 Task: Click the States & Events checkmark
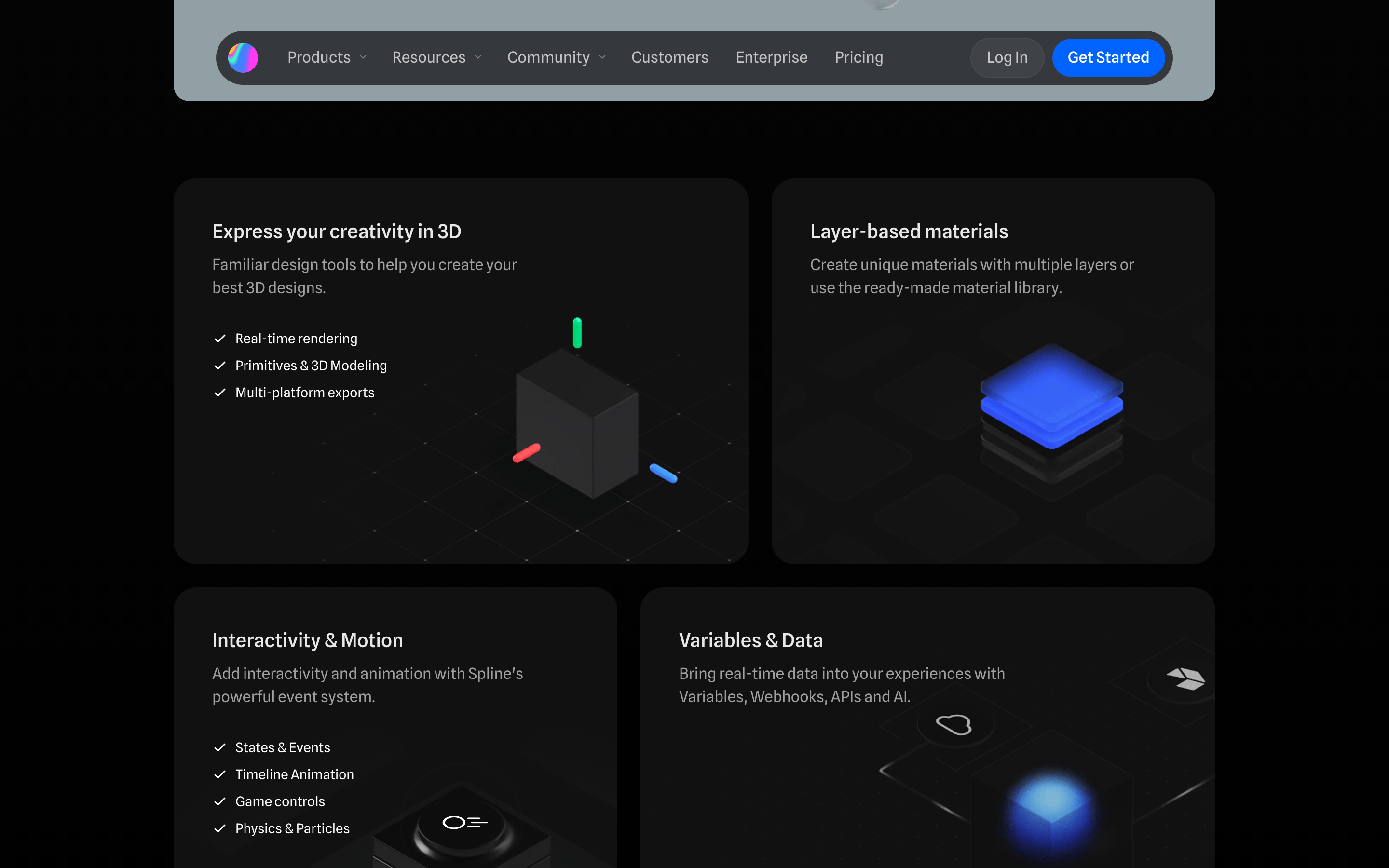219,747
